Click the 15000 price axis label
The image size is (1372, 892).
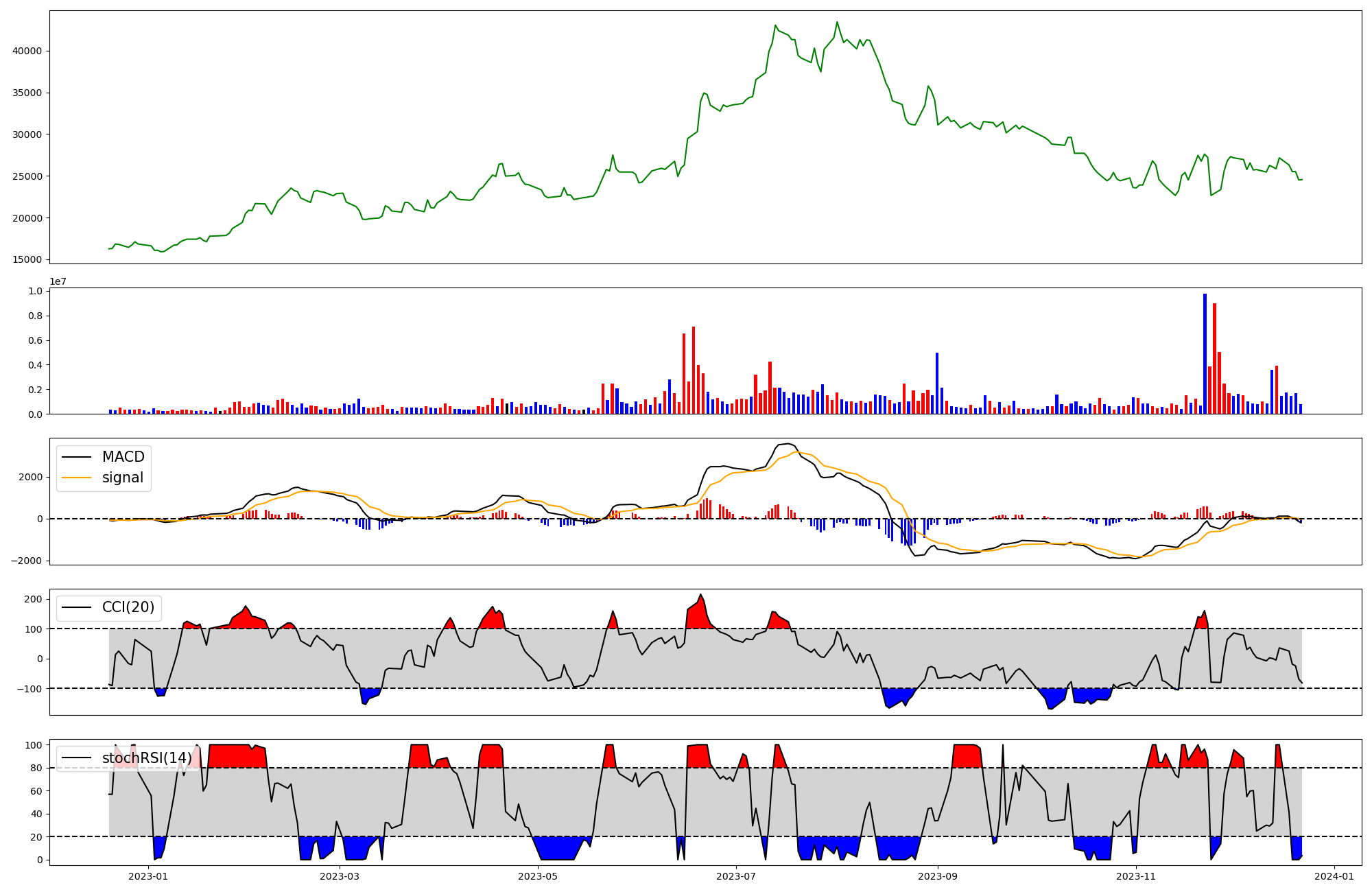click(x=27, y=260)
